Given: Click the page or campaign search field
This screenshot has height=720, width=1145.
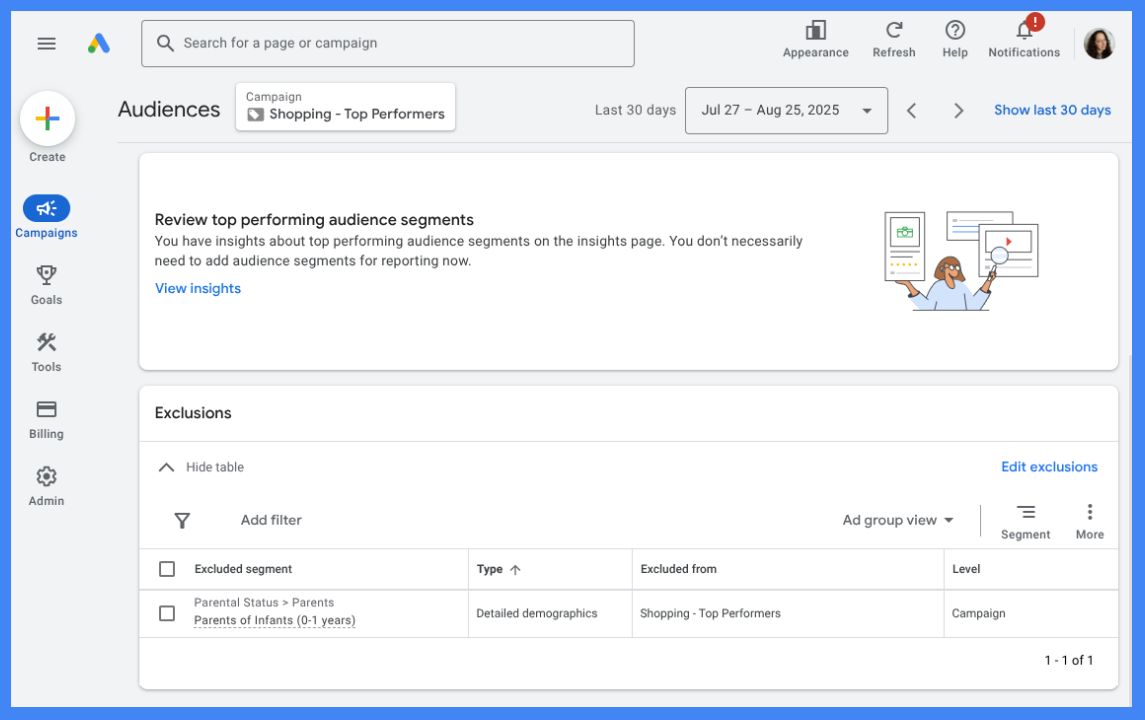Looking at the screenshot, I should [x=388, y=42].
